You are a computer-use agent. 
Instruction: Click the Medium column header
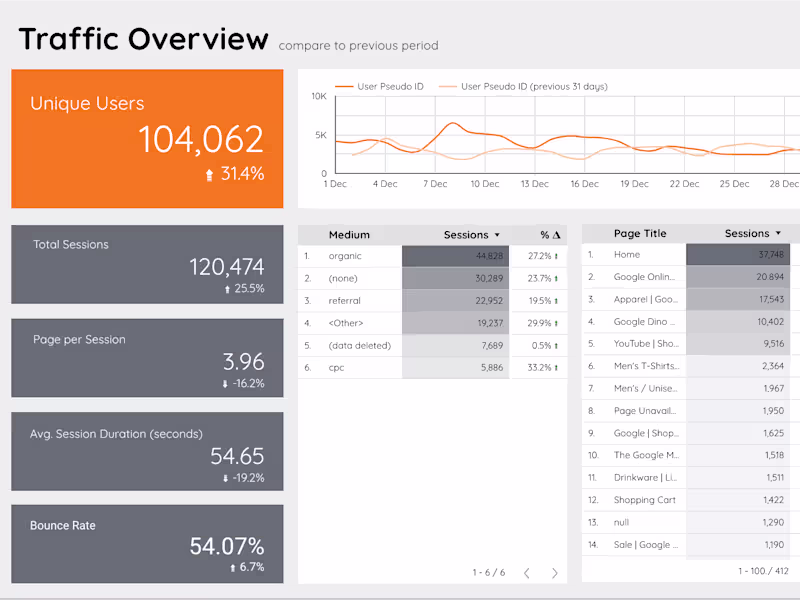tap(349, 234)
